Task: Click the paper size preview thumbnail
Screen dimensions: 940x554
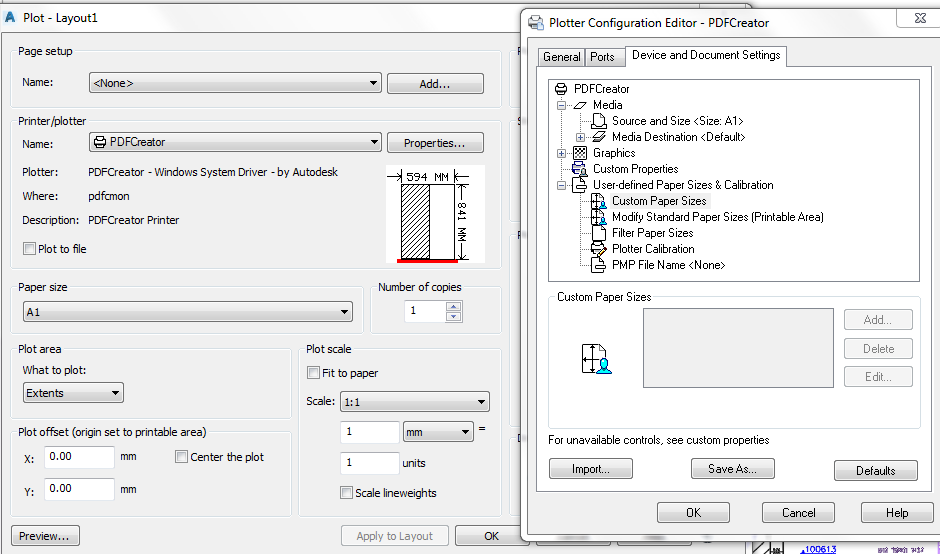Action: pyautogui.click(x=435, y=214)
